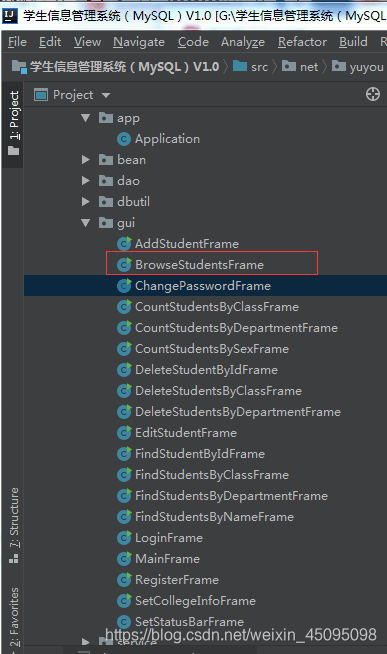This screenshot has height=654, width=387.
Task: Click the DeleteStudentsByClassFrame class icon
Action: coord(124,391)
